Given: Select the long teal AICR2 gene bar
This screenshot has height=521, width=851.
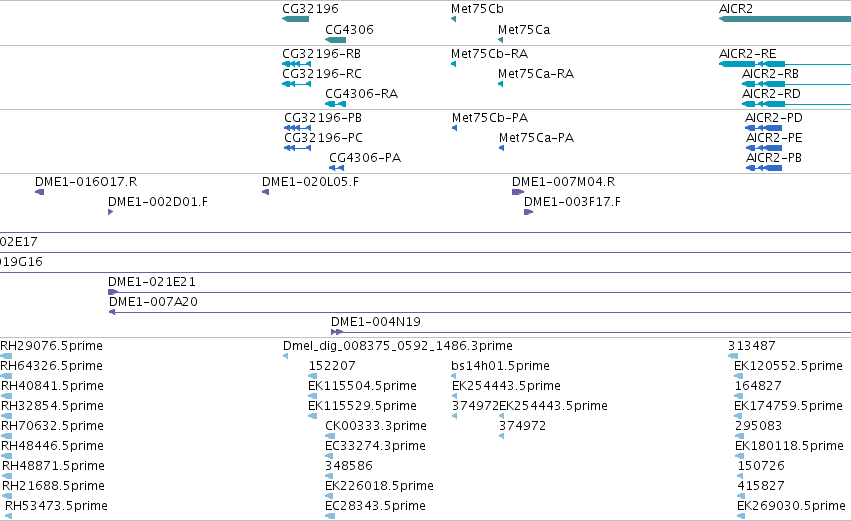Looking at the screenshot, I should tap(785, 19).
